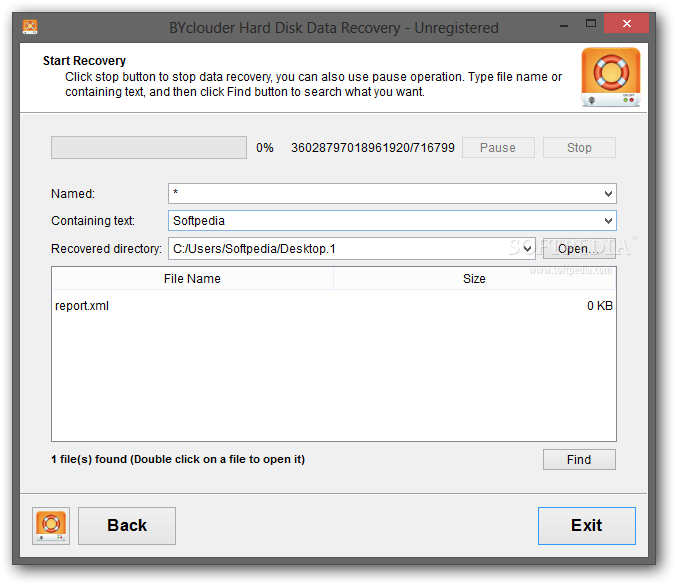
Task: Click the Start Recovery heading
Action: (84, 61)
